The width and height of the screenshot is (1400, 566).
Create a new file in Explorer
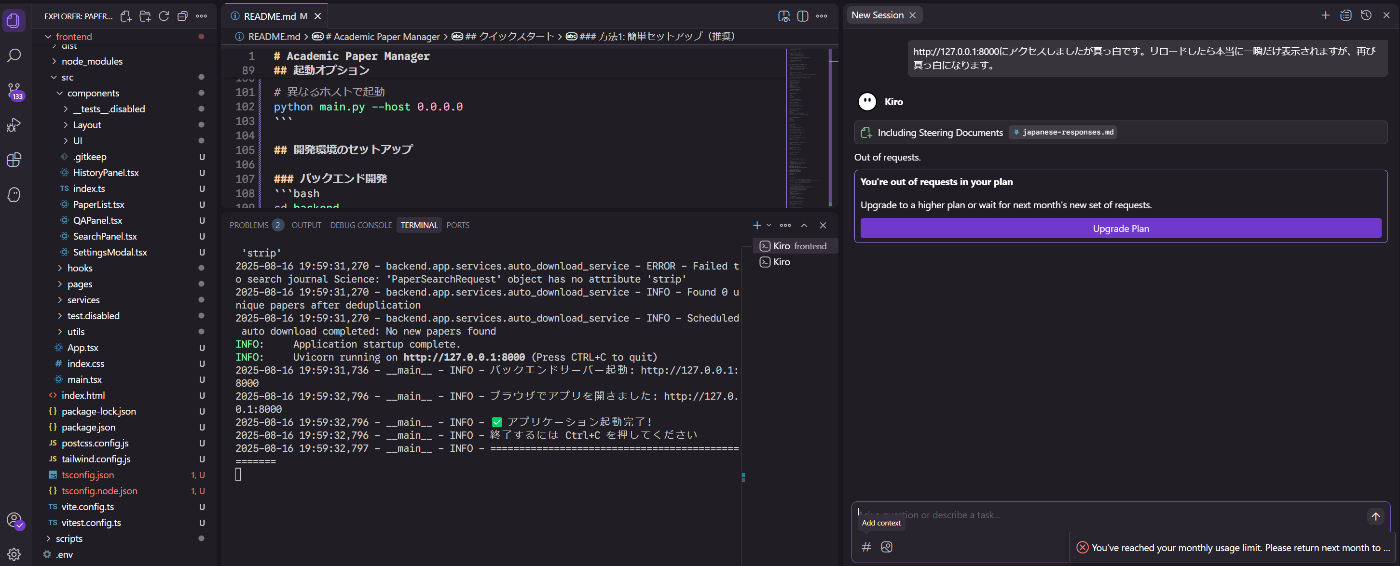(x=126, y=16)
